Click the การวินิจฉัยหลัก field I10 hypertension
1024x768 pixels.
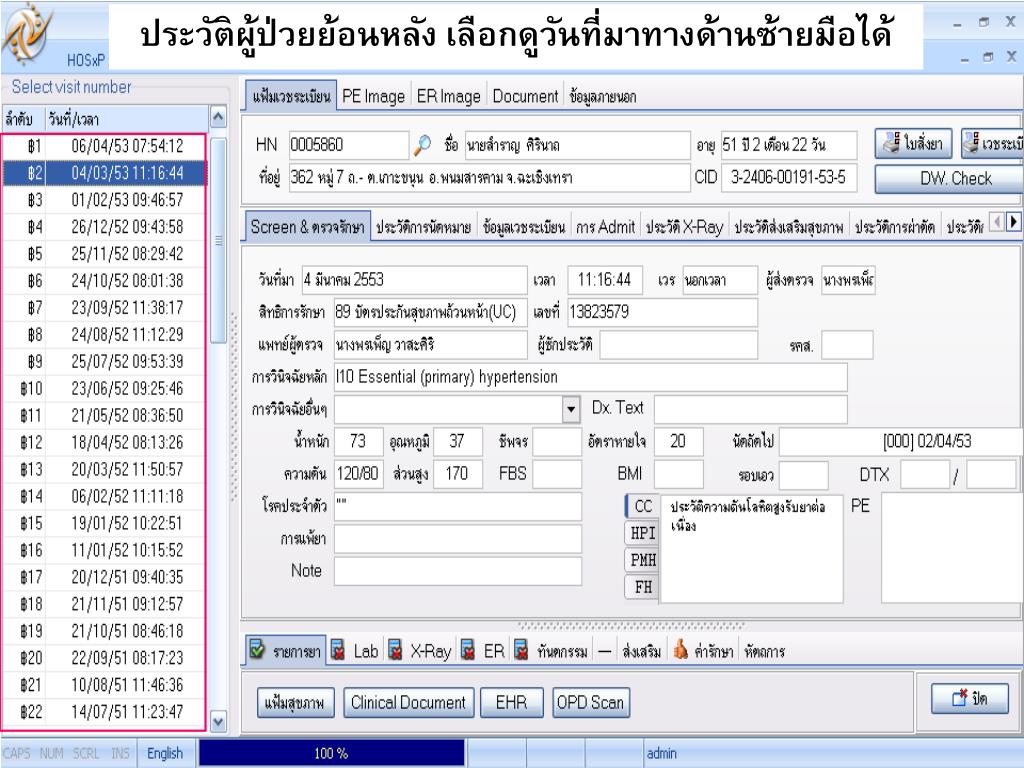(590, 377)
